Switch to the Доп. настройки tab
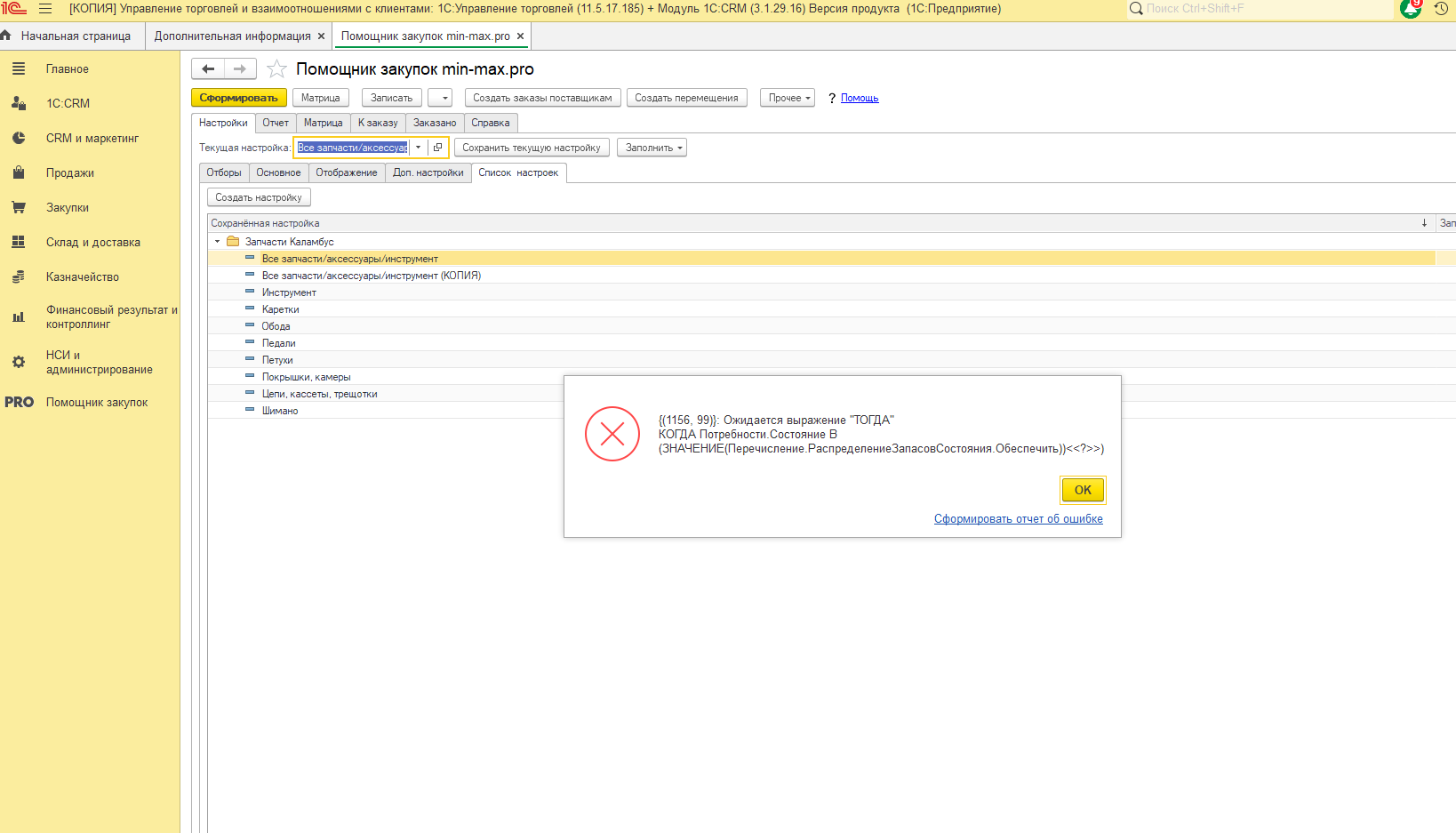 428,172
